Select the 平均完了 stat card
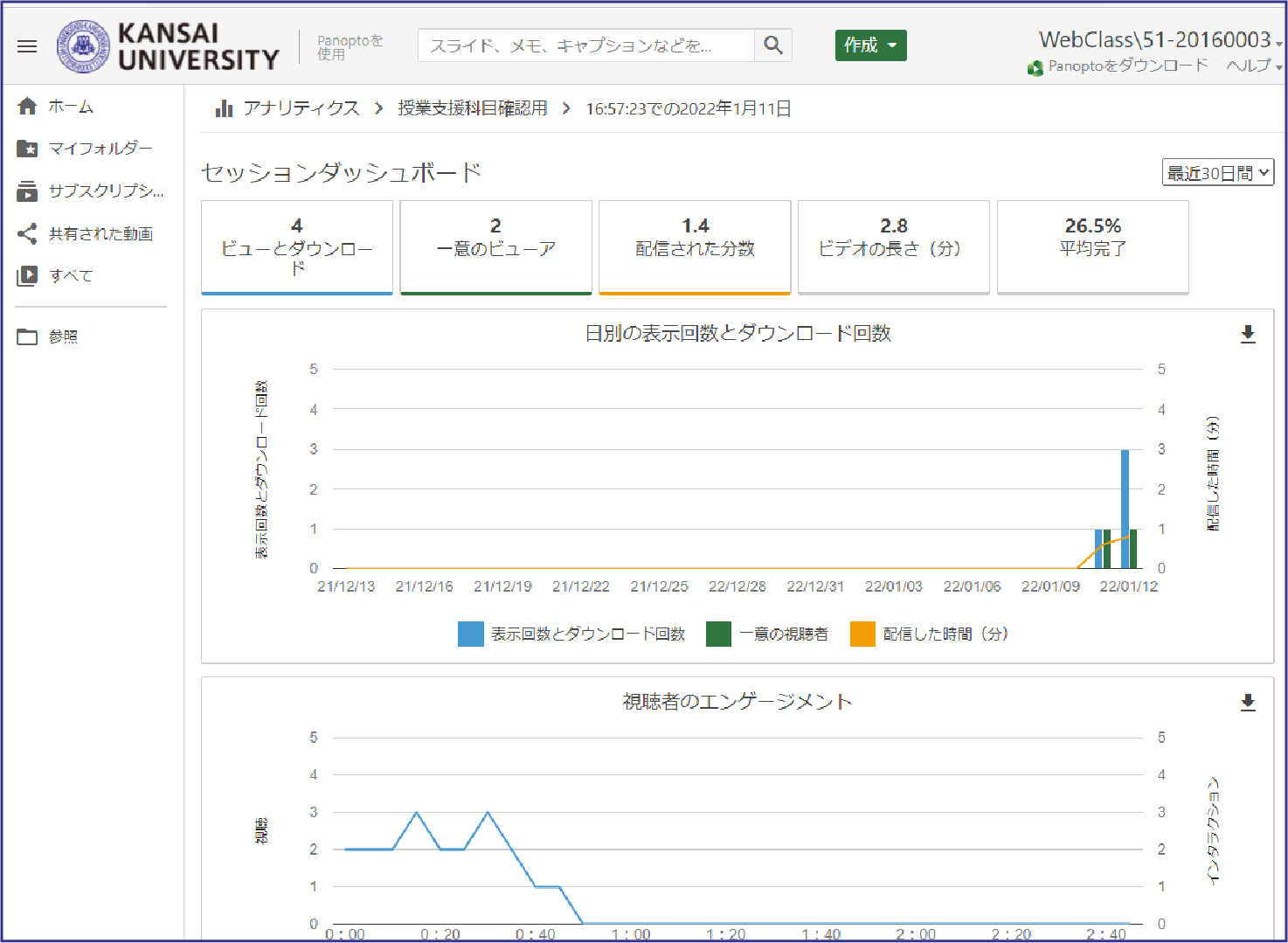The image size is (1288, 943). (x=1092, y=246)
